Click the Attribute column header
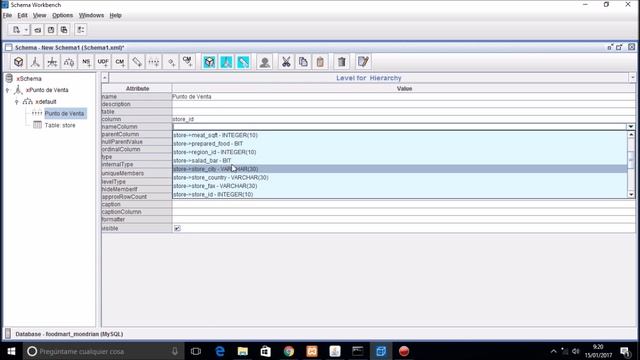This screenshot has width=640, height=360. pos(137,89)
